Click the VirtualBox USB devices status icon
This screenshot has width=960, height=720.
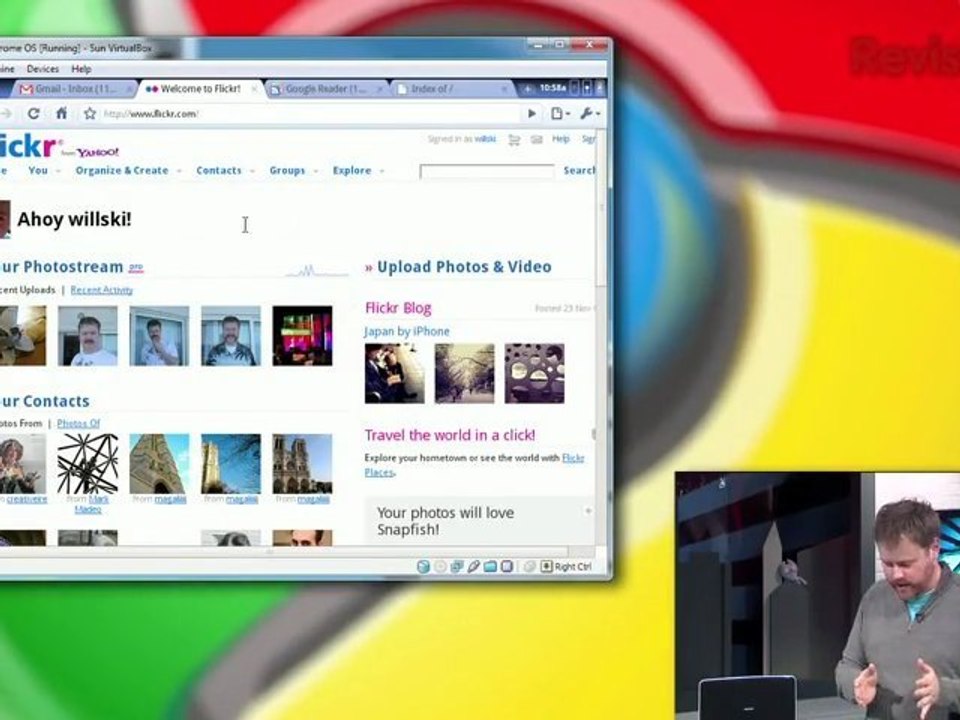click(473, 566)
